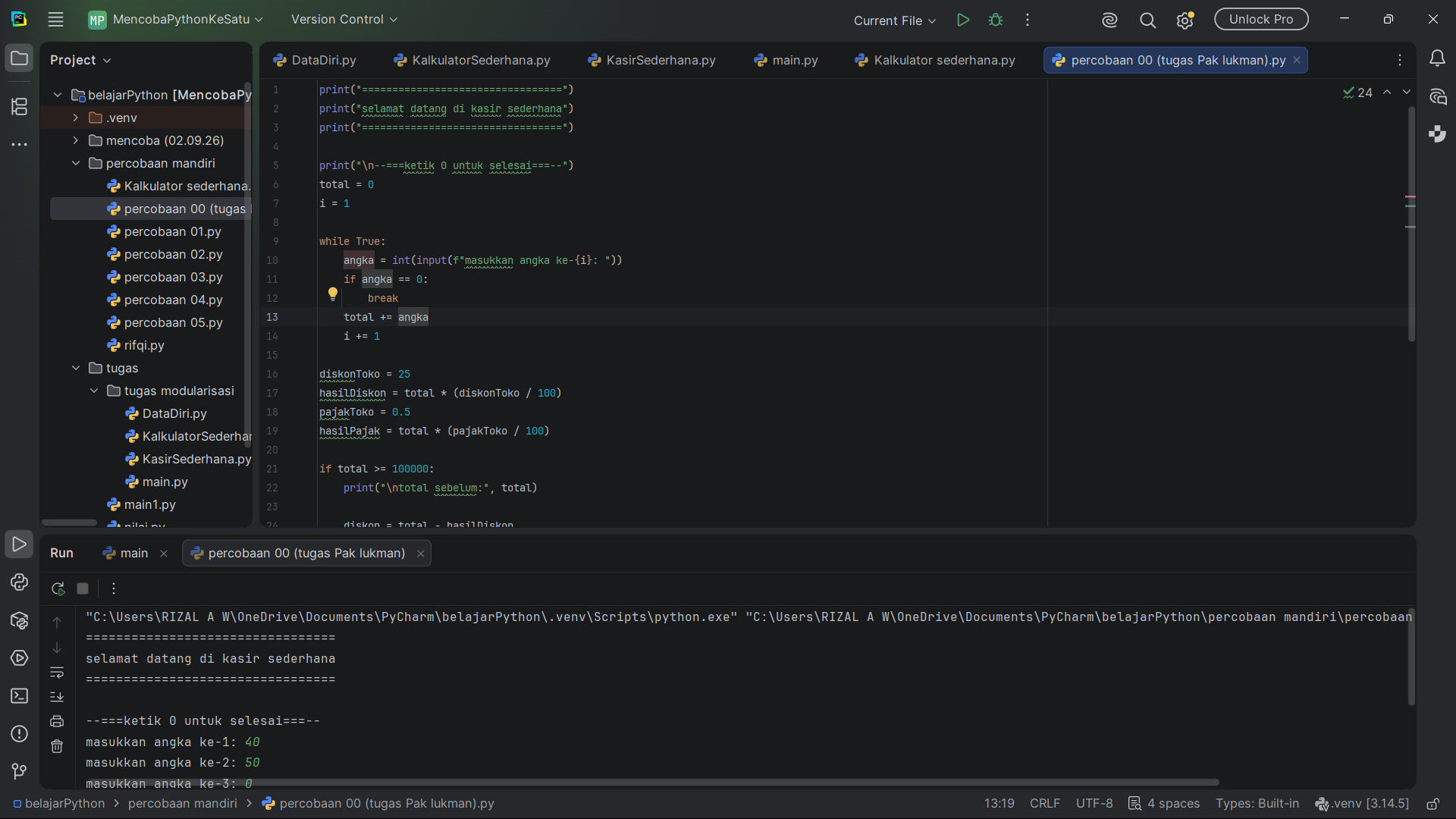Toggle read-only lock in status bar
This screenshot has height=819, width=1456.
tap(1433, 804)
